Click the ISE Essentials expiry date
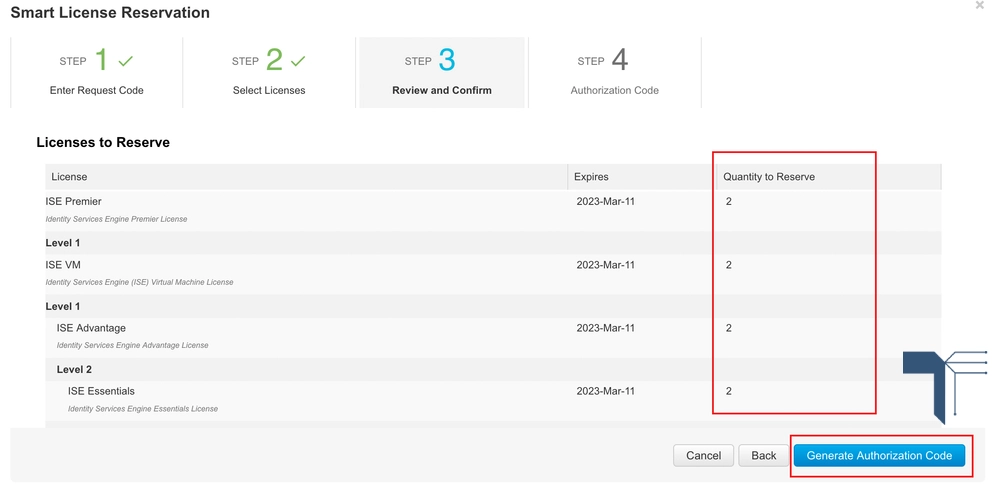This screenshot has height=497, width=999. click(606, 391)
